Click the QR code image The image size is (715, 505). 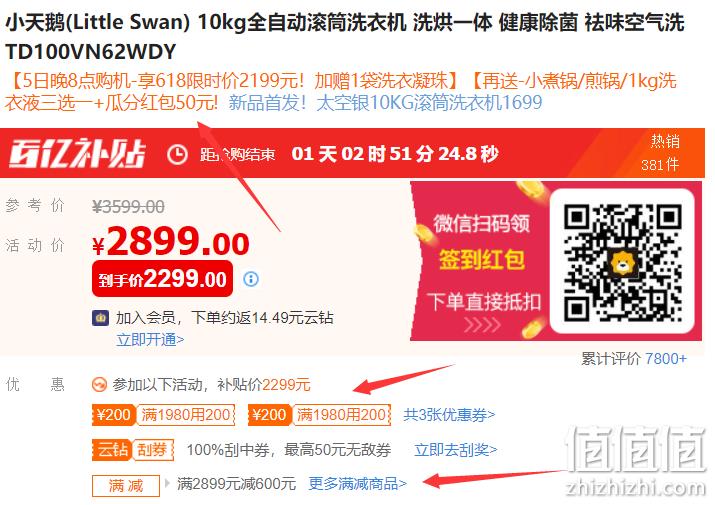(x=622, y=262)
